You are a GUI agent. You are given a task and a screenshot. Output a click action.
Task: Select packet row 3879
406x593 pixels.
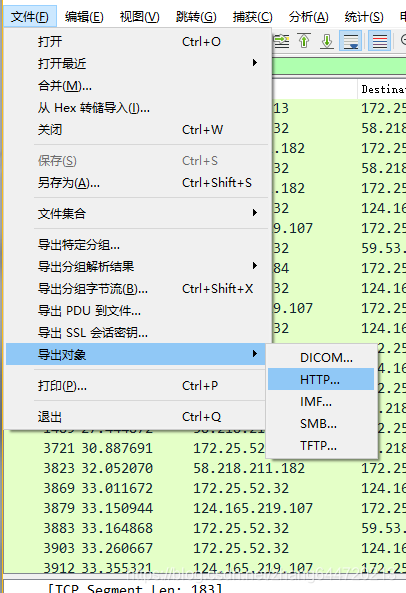tap(205, 508)
